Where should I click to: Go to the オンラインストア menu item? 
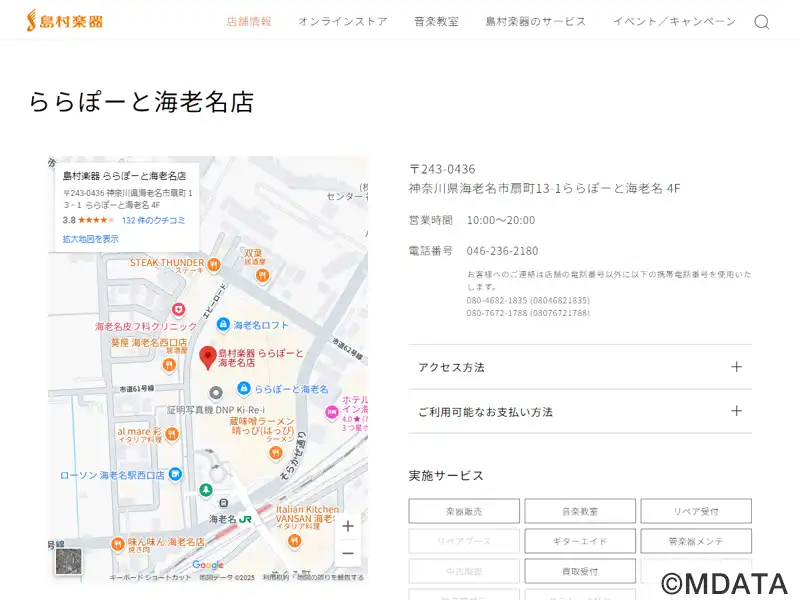click(x=342, y=21)
